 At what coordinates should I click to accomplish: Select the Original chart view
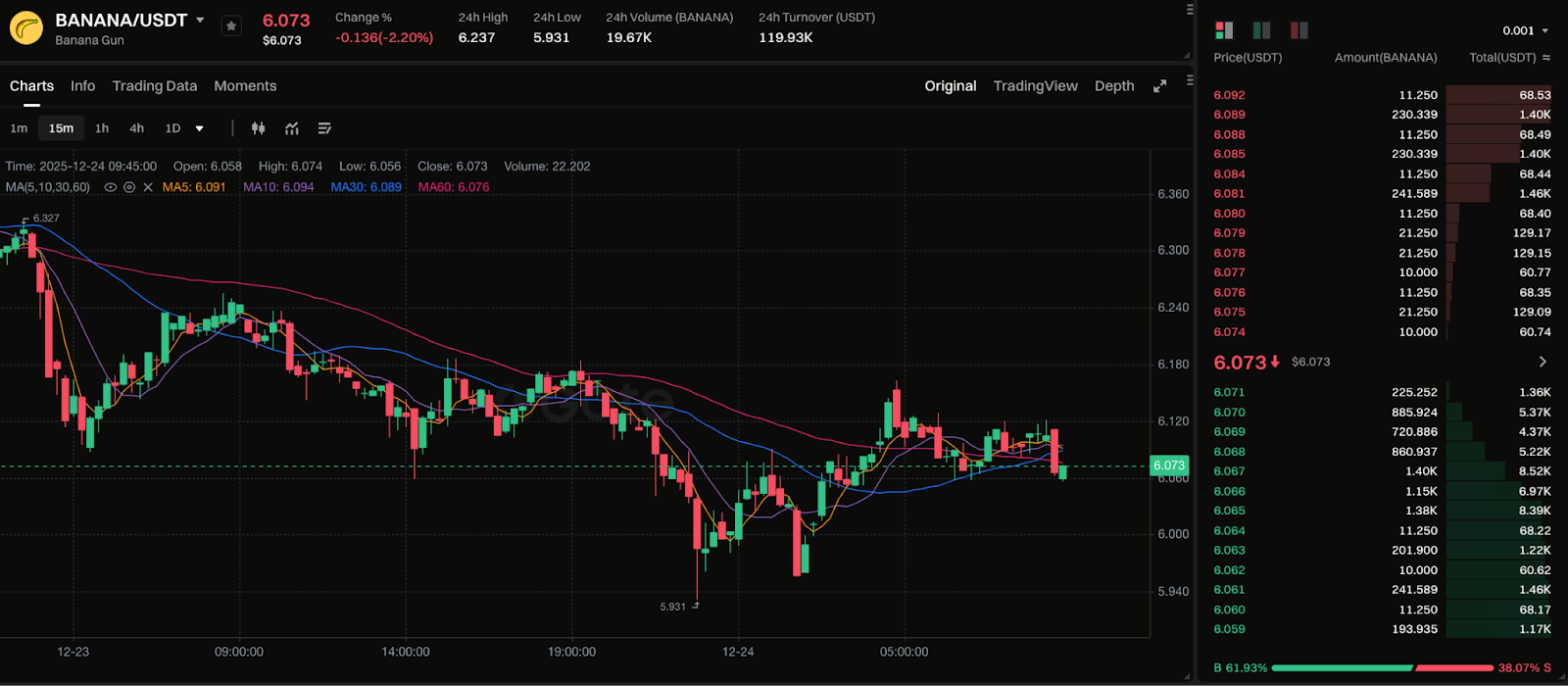(x=951, y=86)
